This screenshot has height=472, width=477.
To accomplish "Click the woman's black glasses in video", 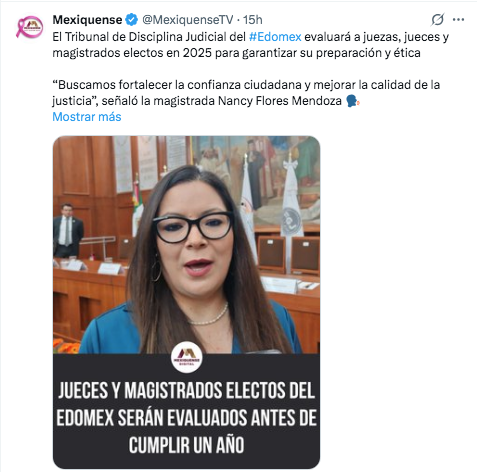I will tap(193, 227).
